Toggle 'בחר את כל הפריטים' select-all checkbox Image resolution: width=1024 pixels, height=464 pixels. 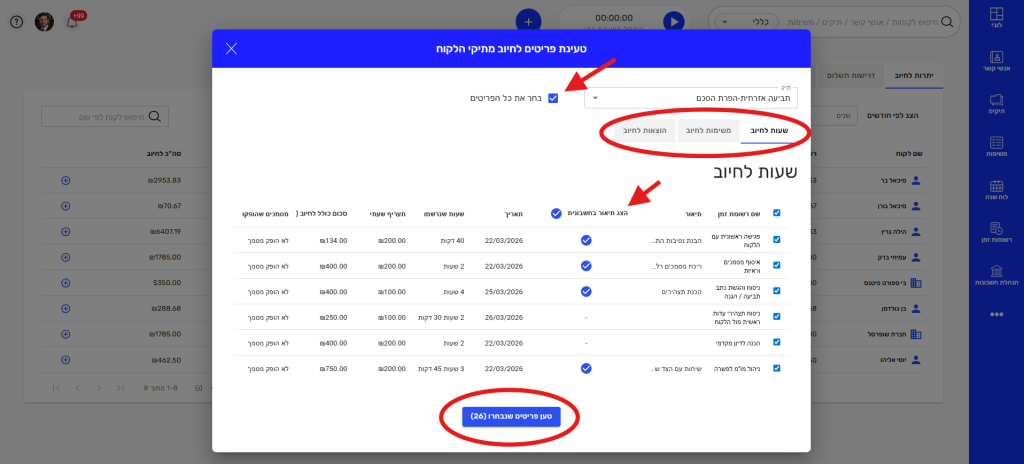(553, 98)
